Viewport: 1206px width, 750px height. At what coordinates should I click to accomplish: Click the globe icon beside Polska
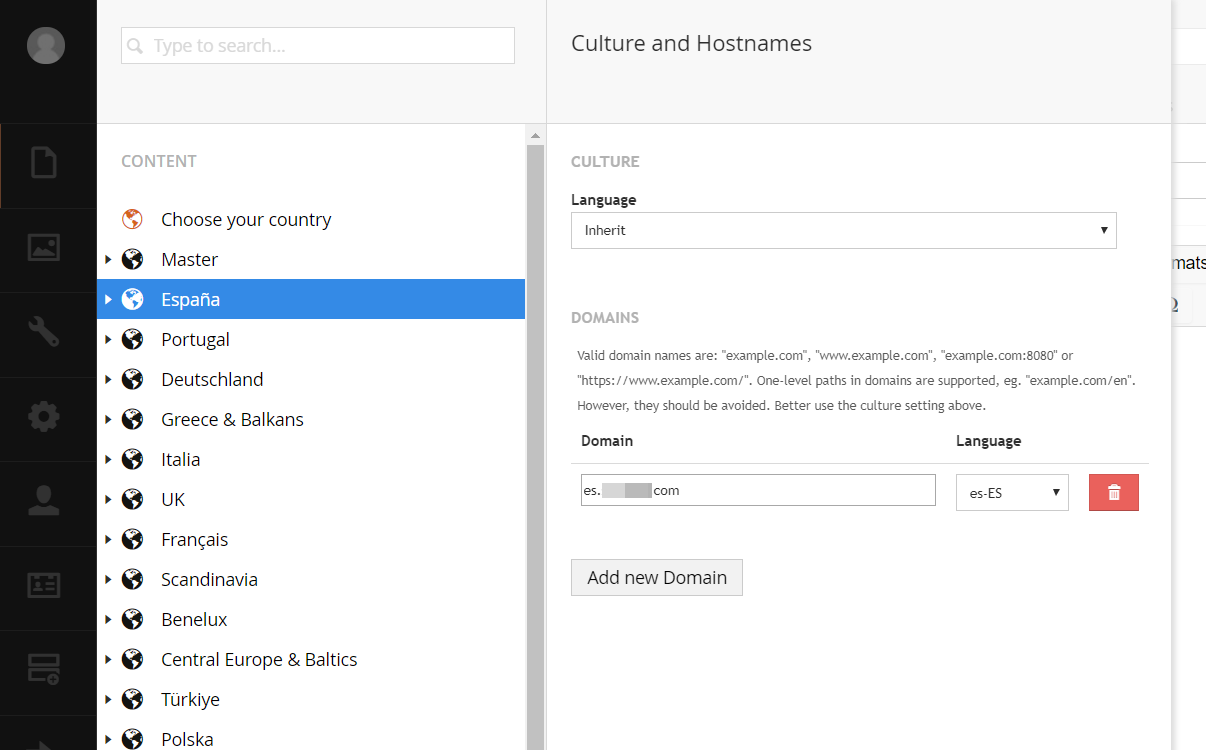coord(132,739)
